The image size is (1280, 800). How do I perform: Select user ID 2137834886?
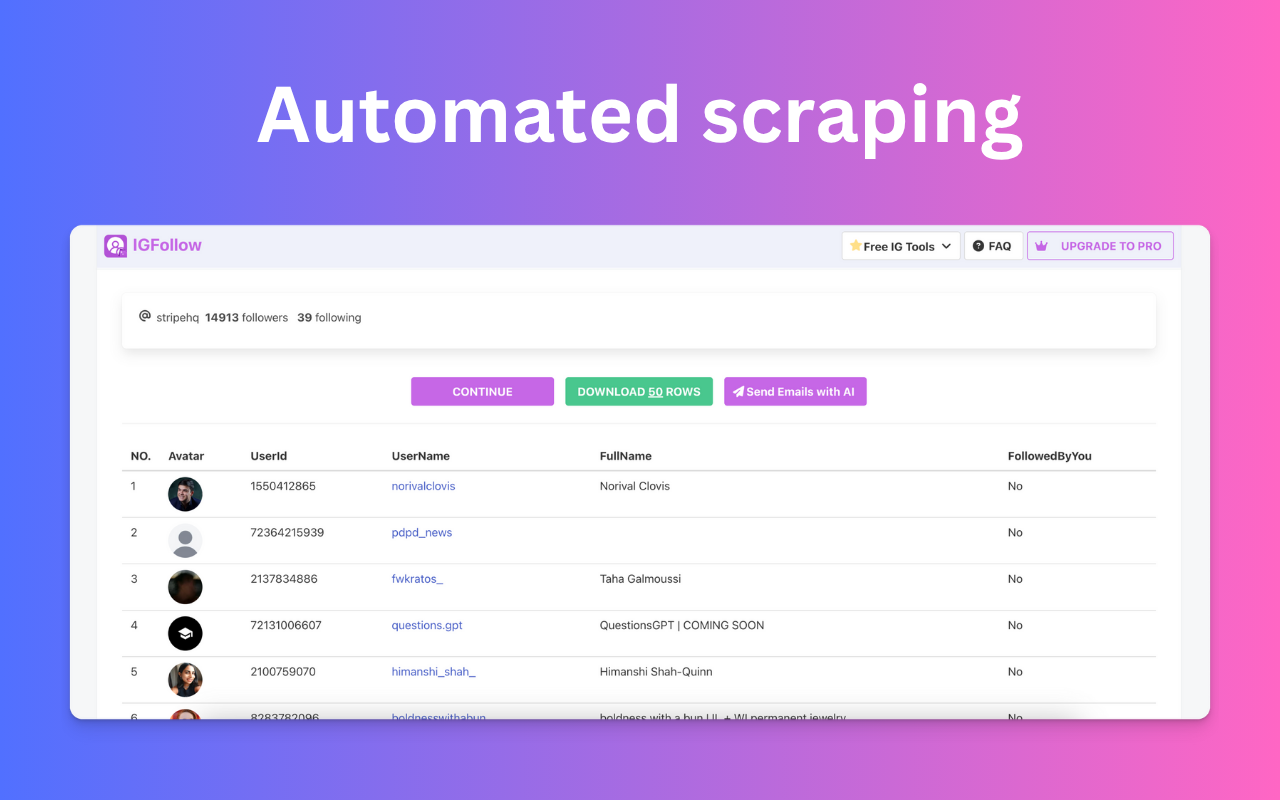284,579
